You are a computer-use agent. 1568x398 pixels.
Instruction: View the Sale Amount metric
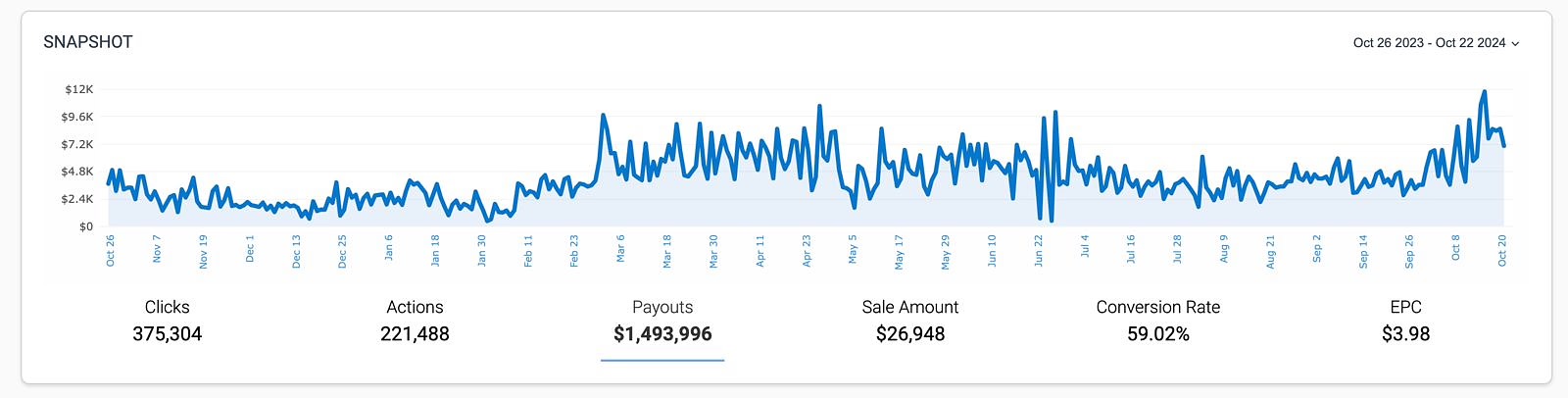click(x=909, y=321)
